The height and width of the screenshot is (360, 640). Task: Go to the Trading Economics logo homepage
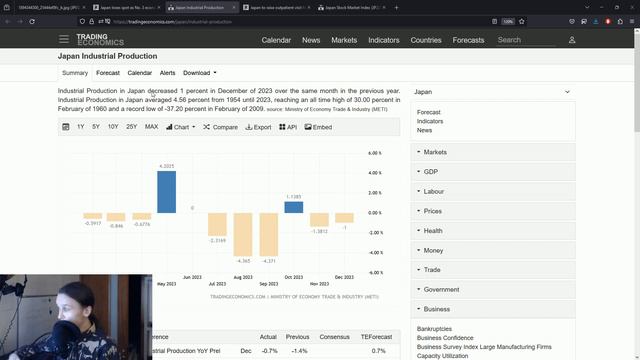pos(100,40)
